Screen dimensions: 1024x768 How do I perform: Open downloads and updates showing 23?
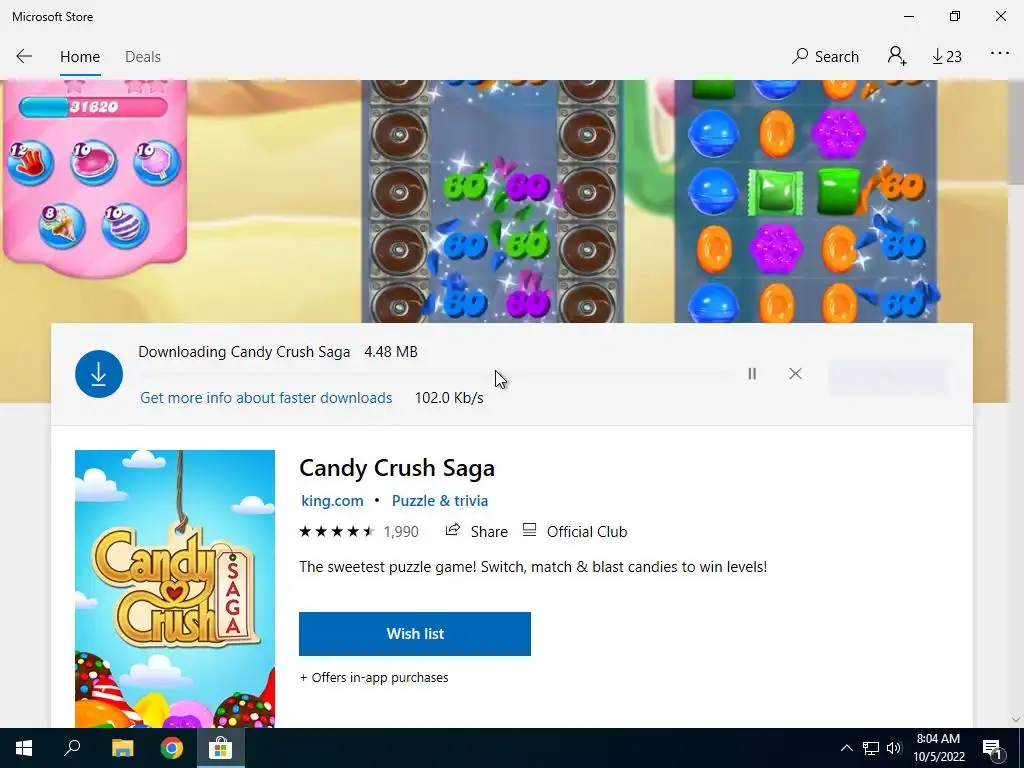pos(947,57)
